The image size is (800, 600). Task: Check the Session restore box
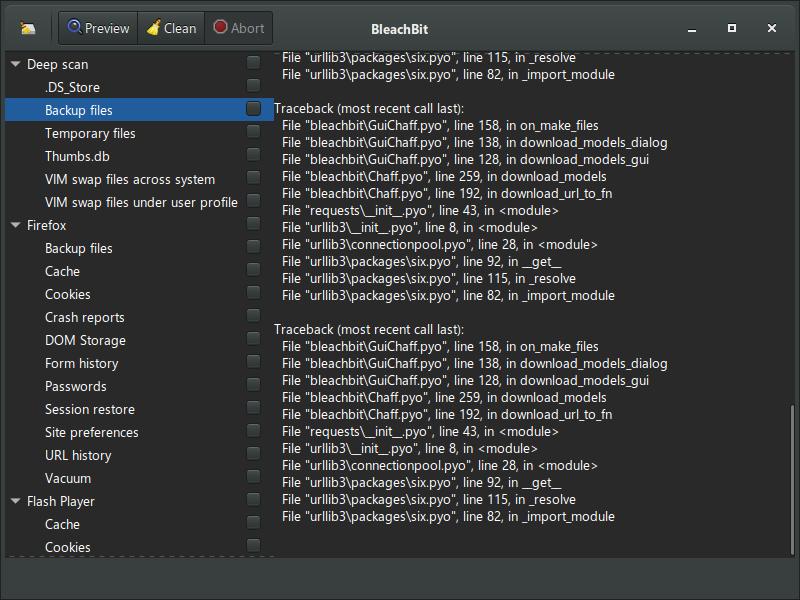tap(254, 407)
